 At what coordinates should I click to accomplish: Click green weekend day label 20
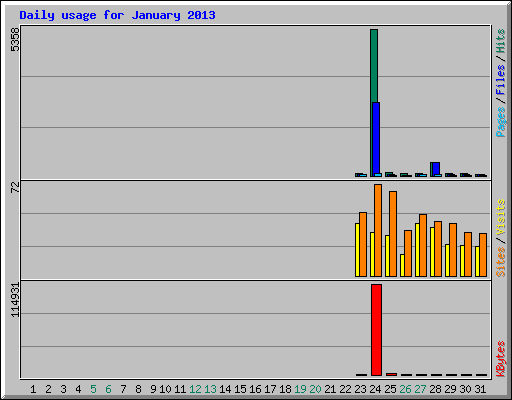pyautogui.click(x=315, y=389)
